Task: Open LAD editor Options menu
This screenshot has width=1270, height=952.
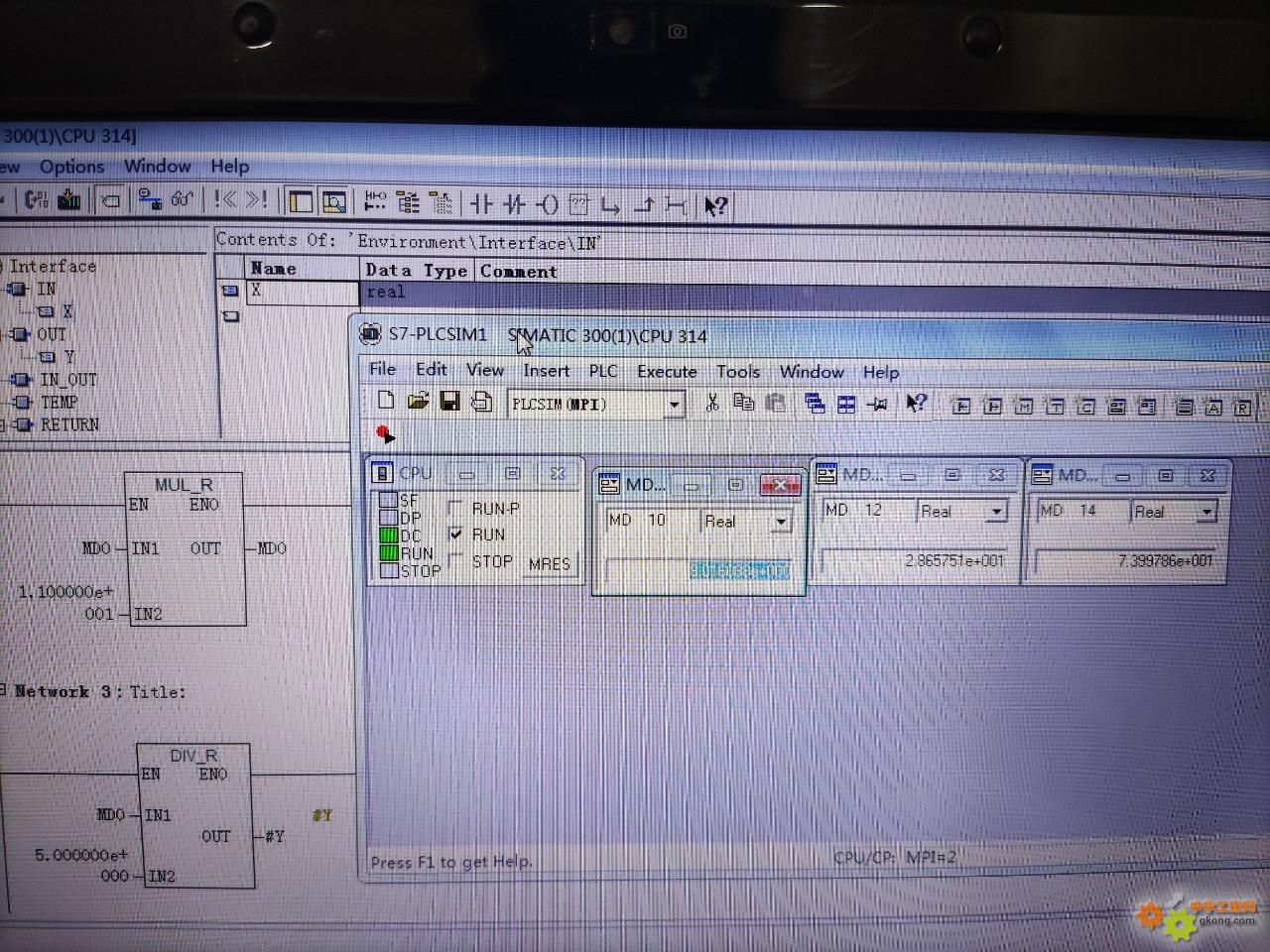Action: click(71, 167)
